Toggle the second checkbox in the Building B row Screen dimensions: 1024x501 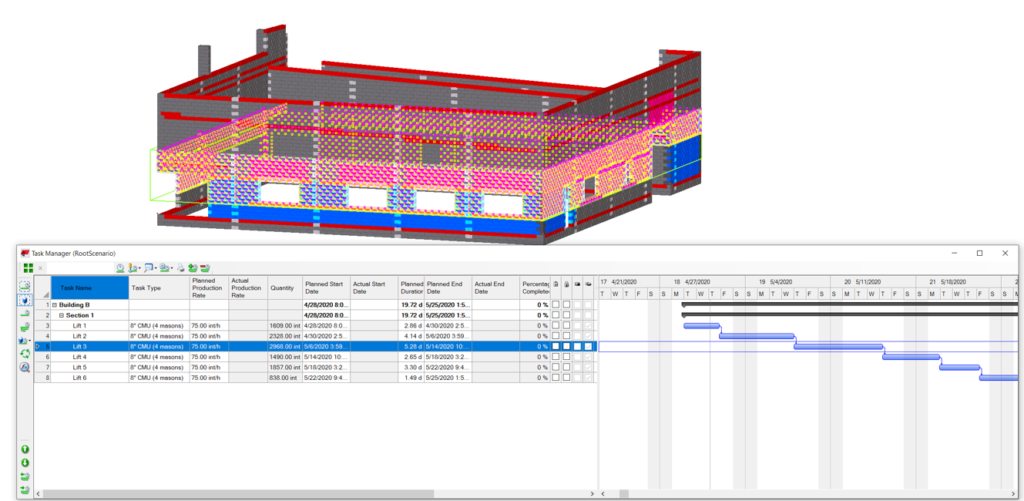click(567, 304)
